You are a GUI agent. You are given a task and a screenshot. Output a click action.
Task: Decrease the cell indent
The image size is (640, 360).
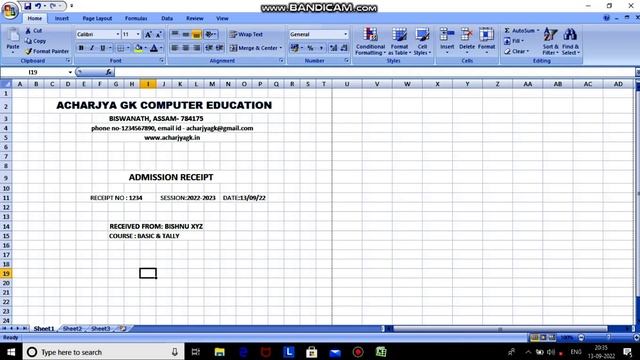click(x=209, y=48)
